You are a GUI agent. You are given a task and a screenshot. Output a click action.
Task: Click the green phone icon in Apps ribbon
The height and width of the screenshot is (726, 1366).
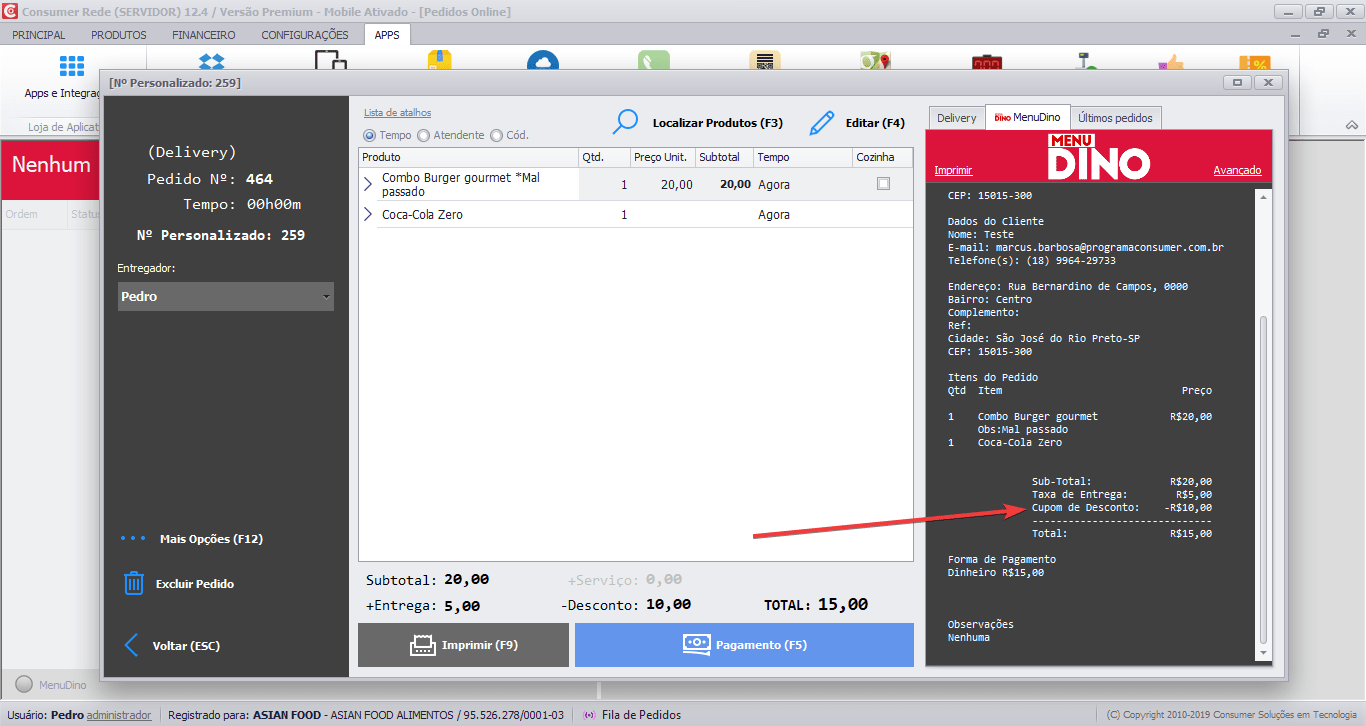pos(654,62)
